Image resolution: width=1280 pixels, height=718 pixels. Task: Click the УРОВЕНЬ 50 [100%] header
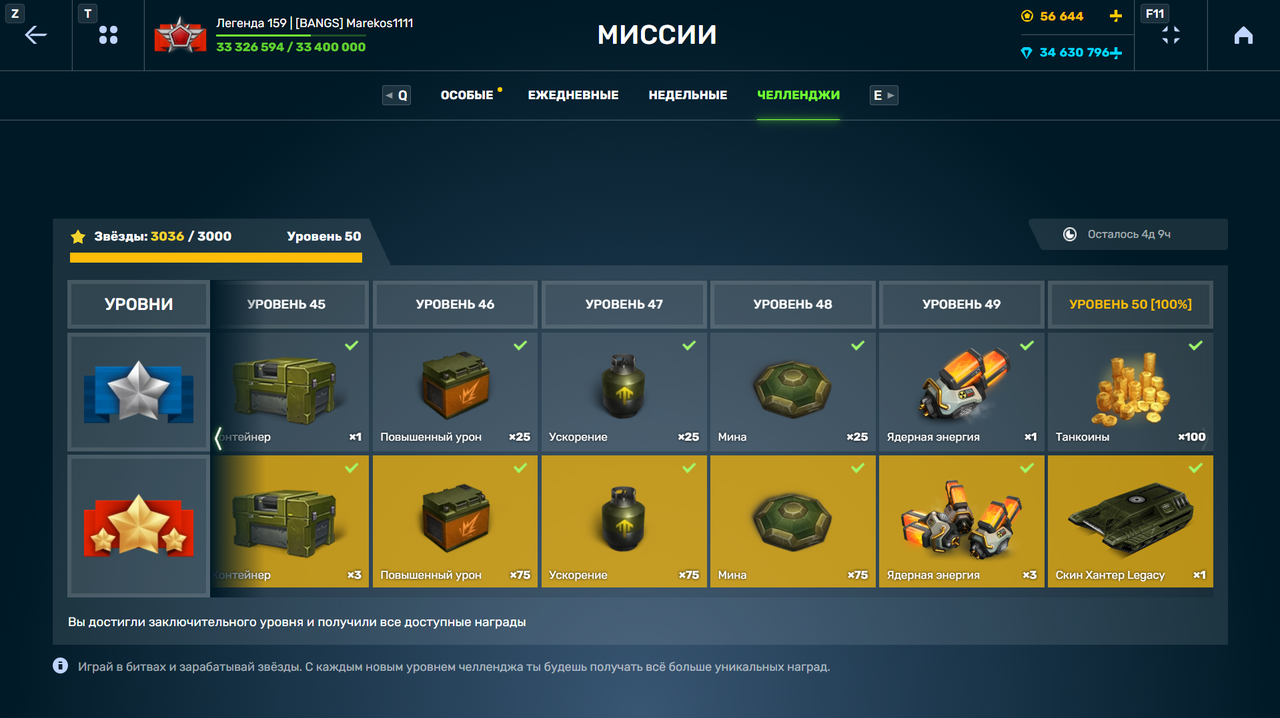pos(1130,304)
